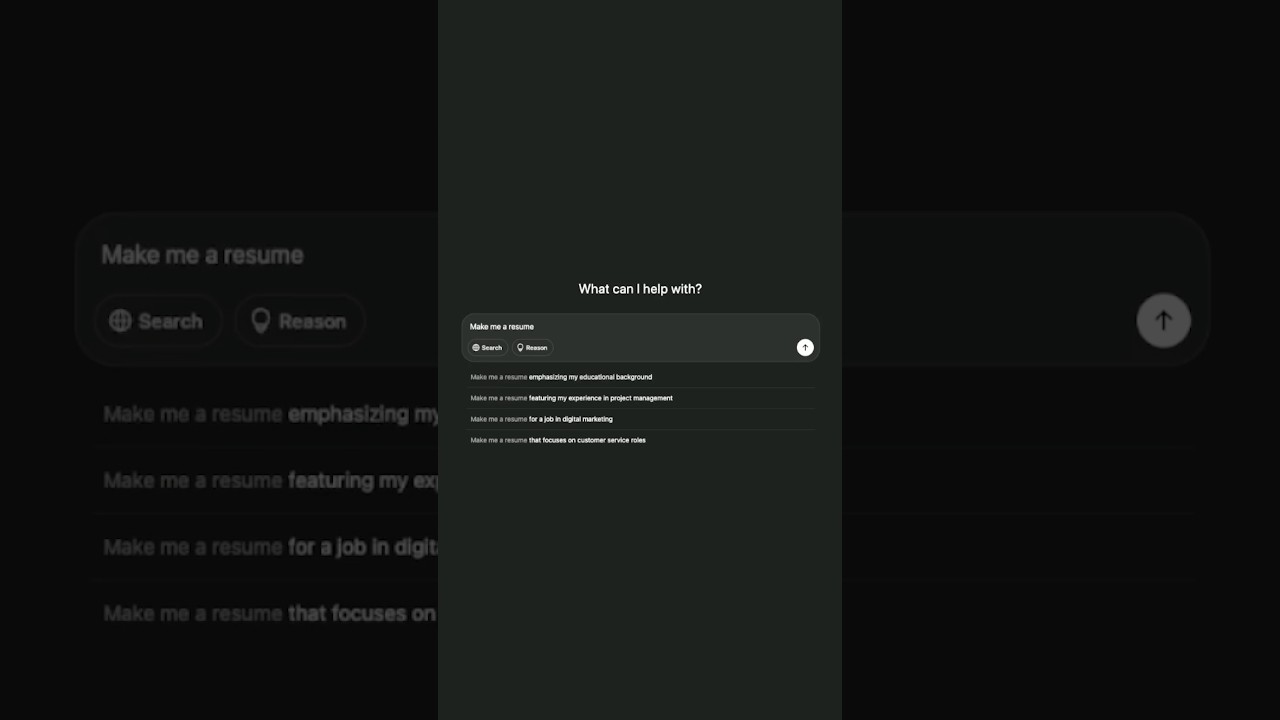Select suggestion 'featuring my experience in project management'
This screenshot has width=1280, height=720.
point(641,398)
